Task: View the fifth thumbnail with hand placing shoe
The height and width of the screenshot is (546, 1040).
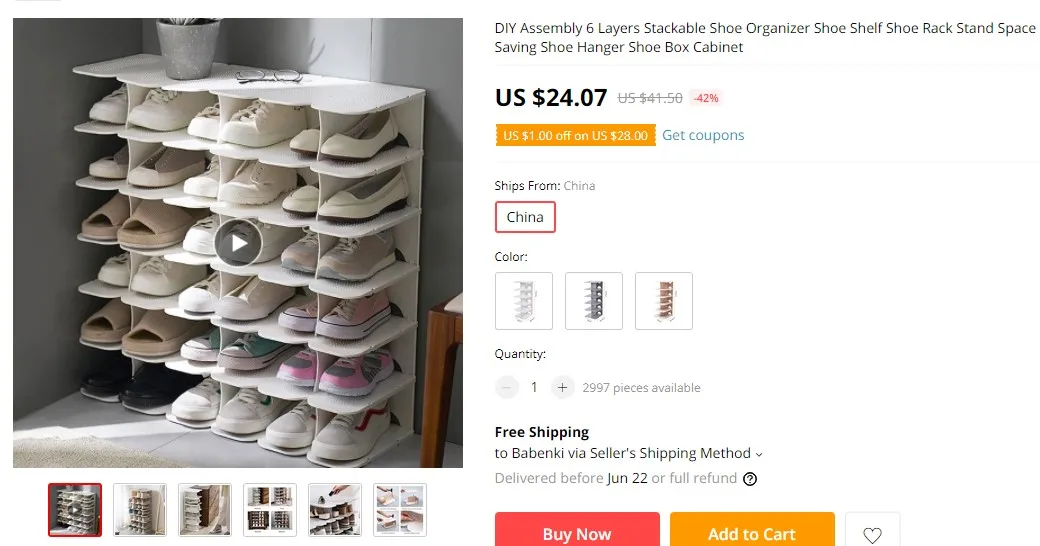Action: pos(335,510)
